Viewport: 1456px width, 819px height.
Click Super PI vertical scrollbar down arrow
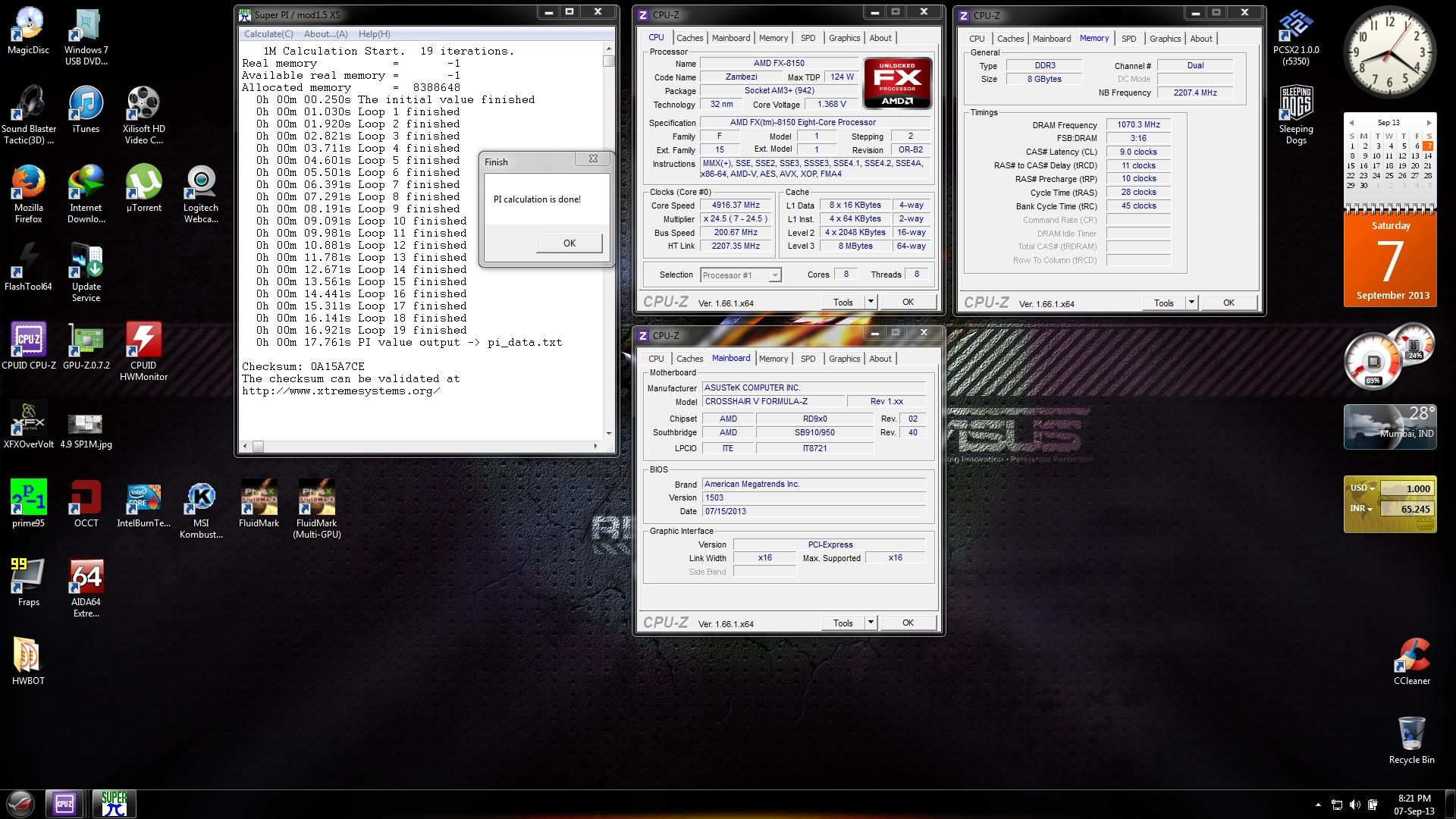(608, 434)
